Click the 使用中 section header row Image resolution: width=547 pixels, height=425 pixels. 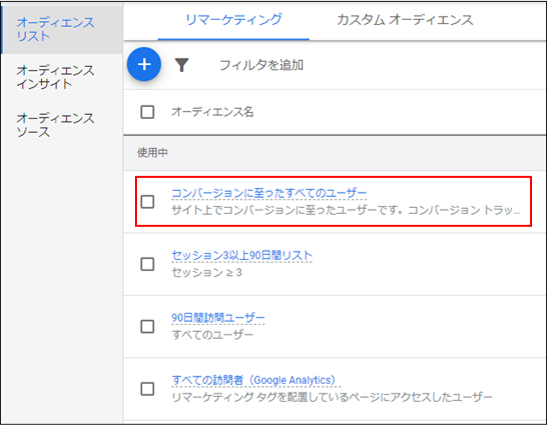pos(335,153)
